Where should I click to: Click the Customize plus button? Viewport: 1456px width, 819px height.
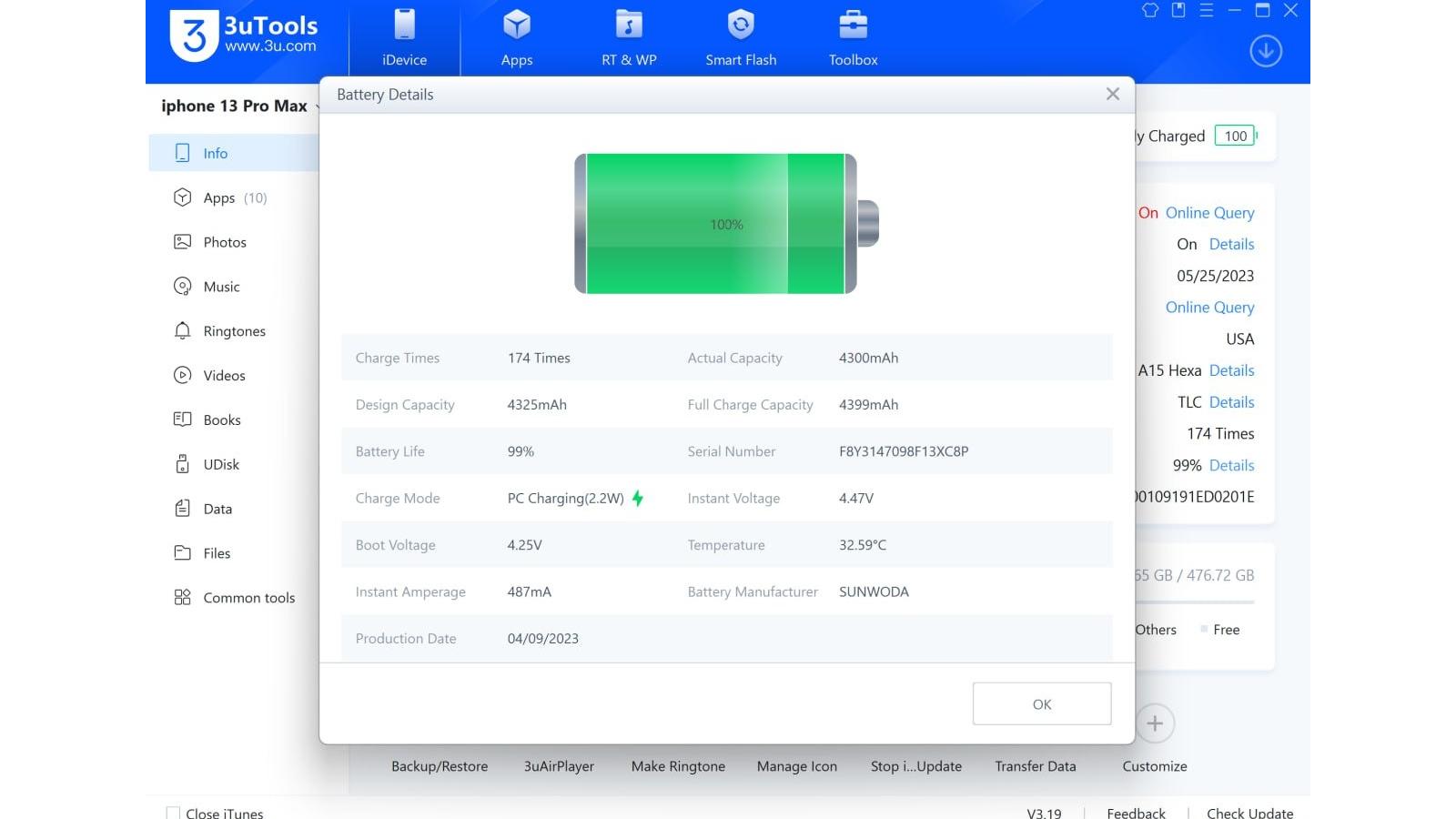pos(1155,723)
